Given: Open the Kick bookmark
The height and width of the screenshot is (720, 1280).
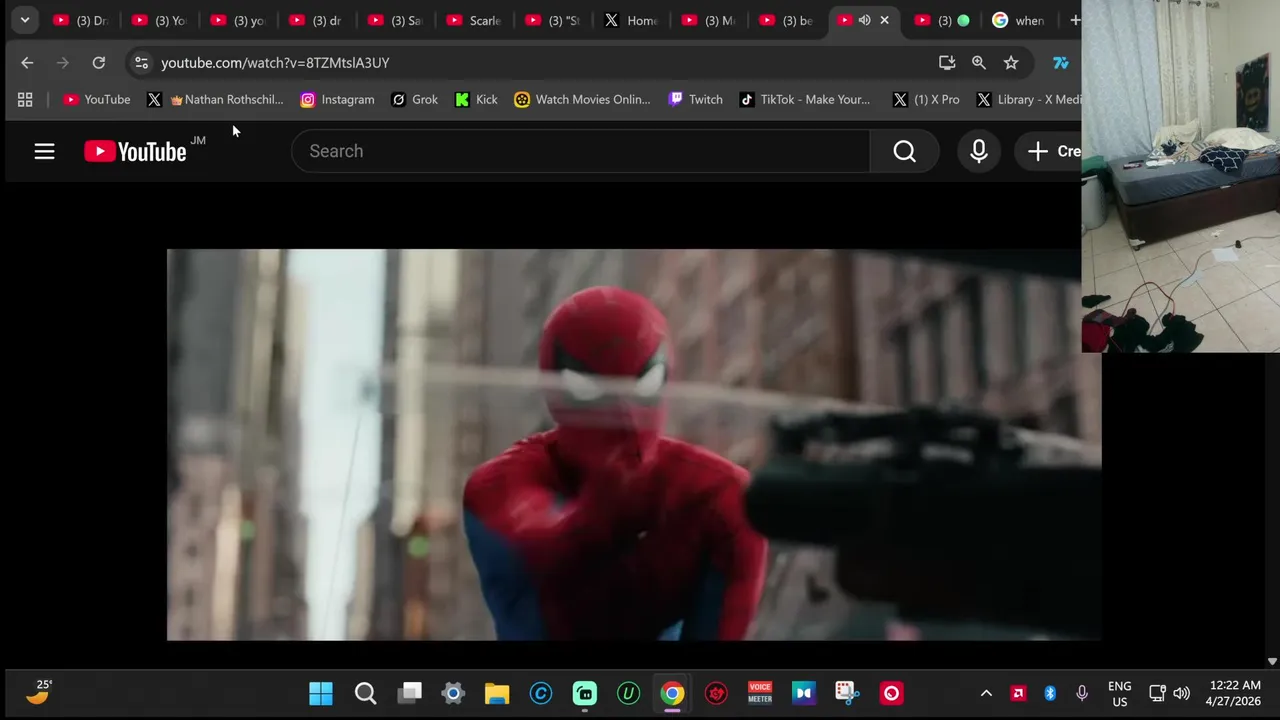Looking at the screenshot, I should [476, 99].
